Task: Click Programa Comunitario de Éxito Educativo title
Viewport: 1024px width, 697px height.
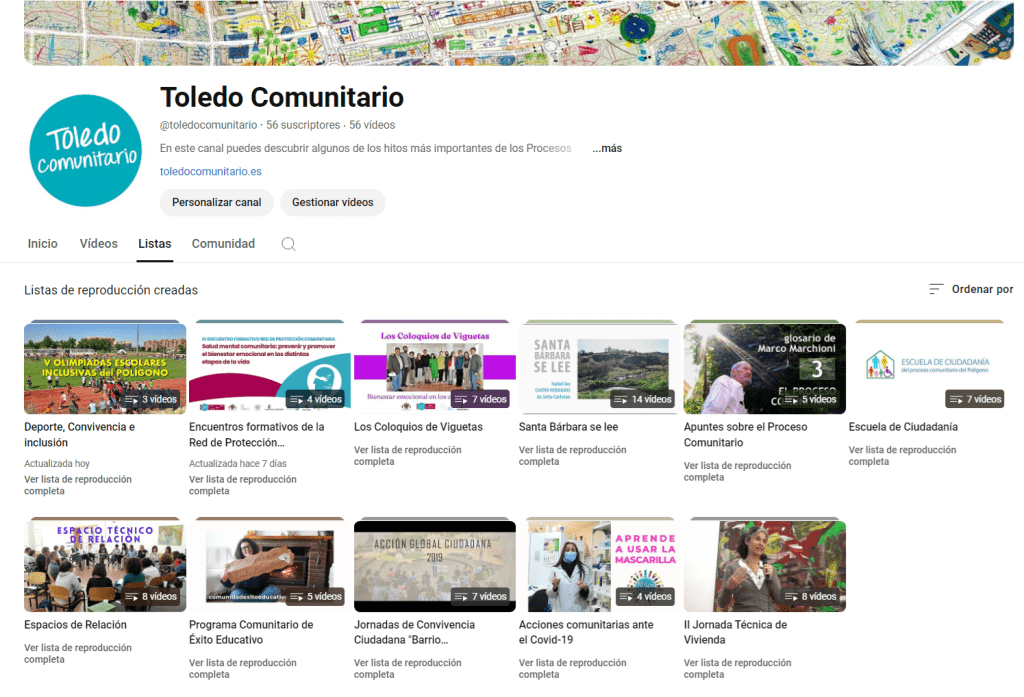Action: pos(251,632)
